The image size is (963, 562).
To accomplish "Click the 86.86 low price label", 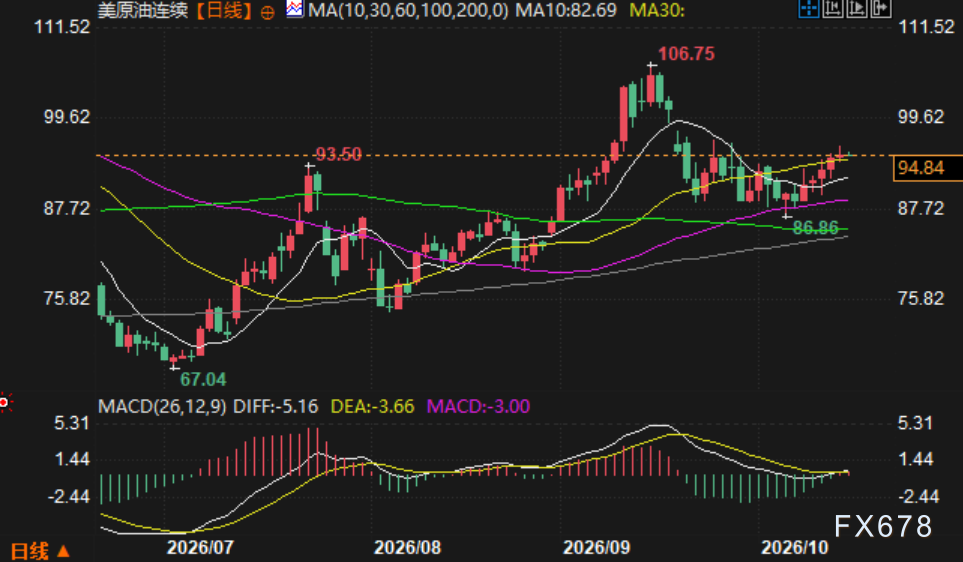I will 816,228.
